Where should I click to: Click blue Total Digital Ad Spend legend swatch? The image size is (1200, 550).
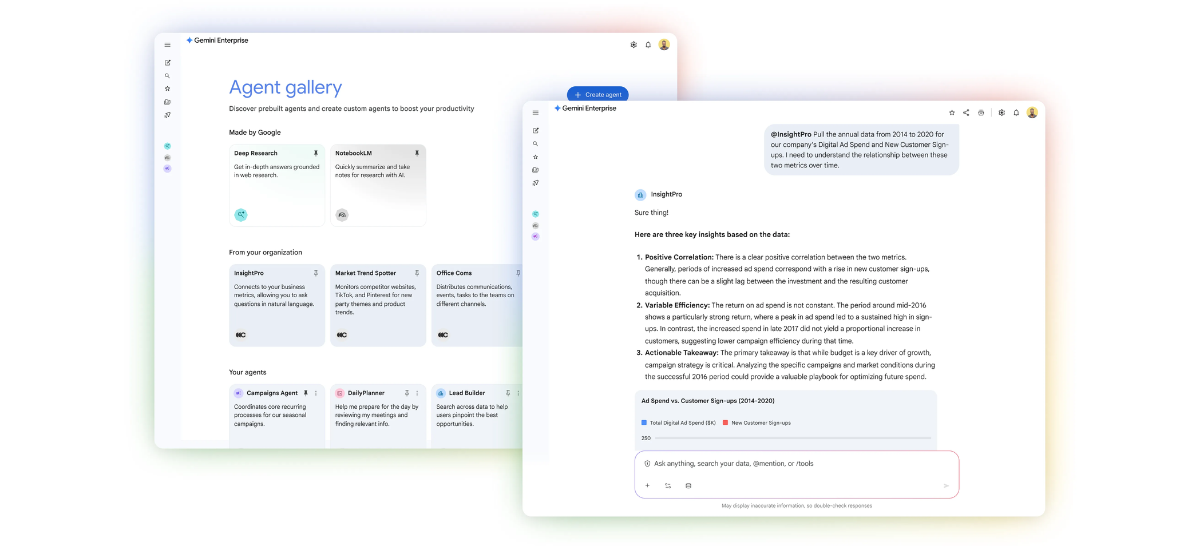pyautogui.click(x=644, y=423)
